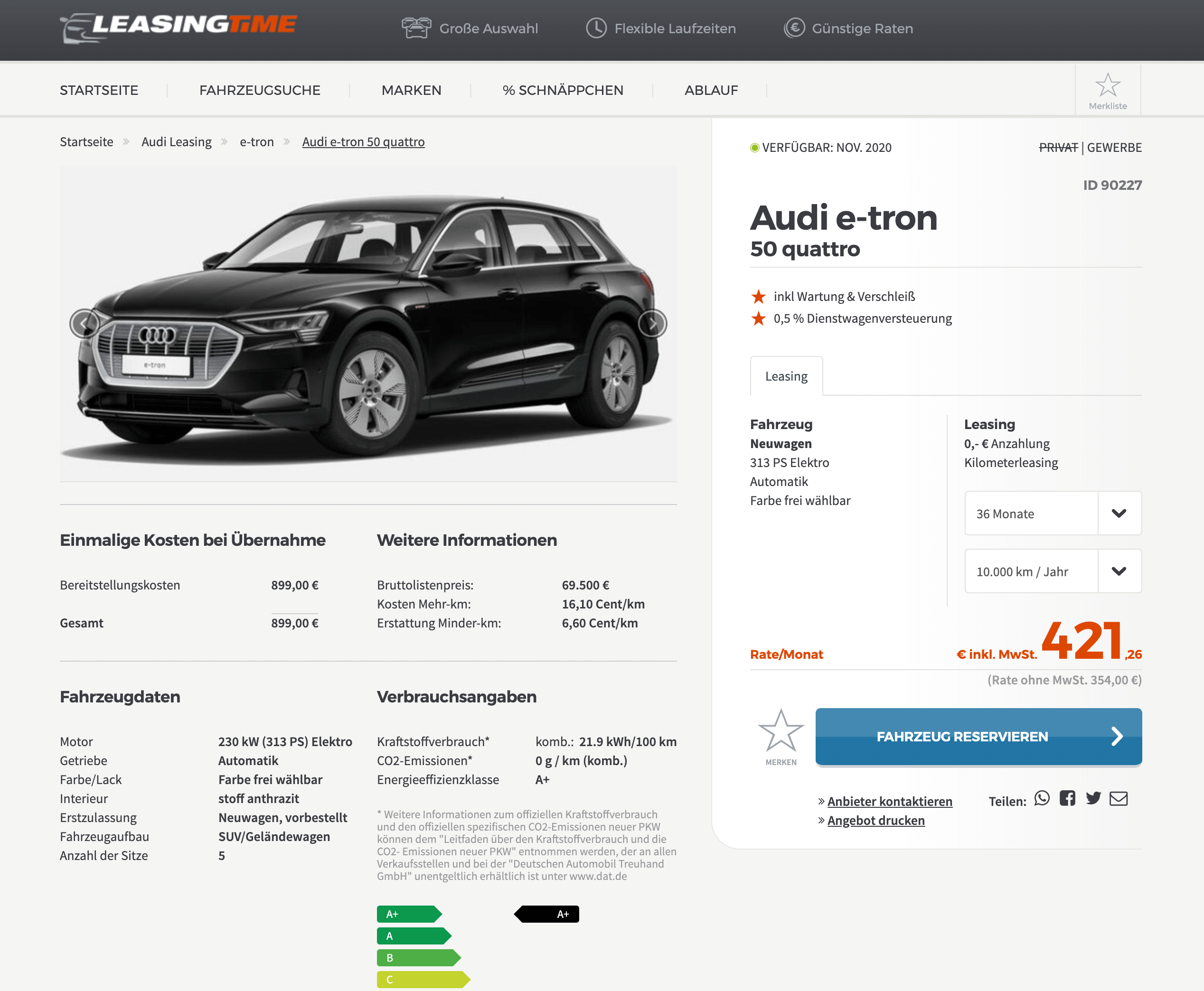Share offer via Facebook icon
Image resolution: width=1204 pixels, height=991 pixels.
point(1067,798)
